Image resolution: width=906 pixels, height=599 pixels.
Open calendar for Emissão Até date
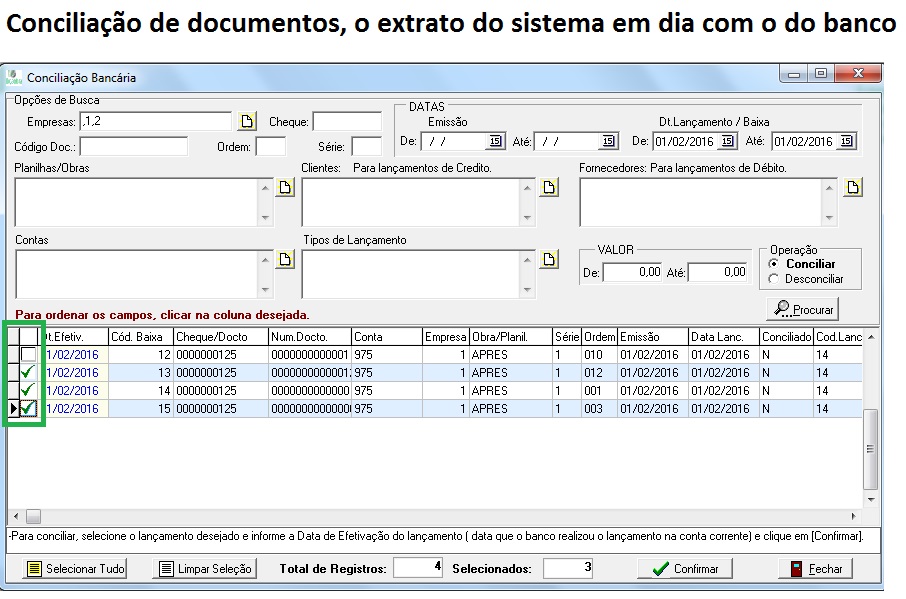[607, 142]
